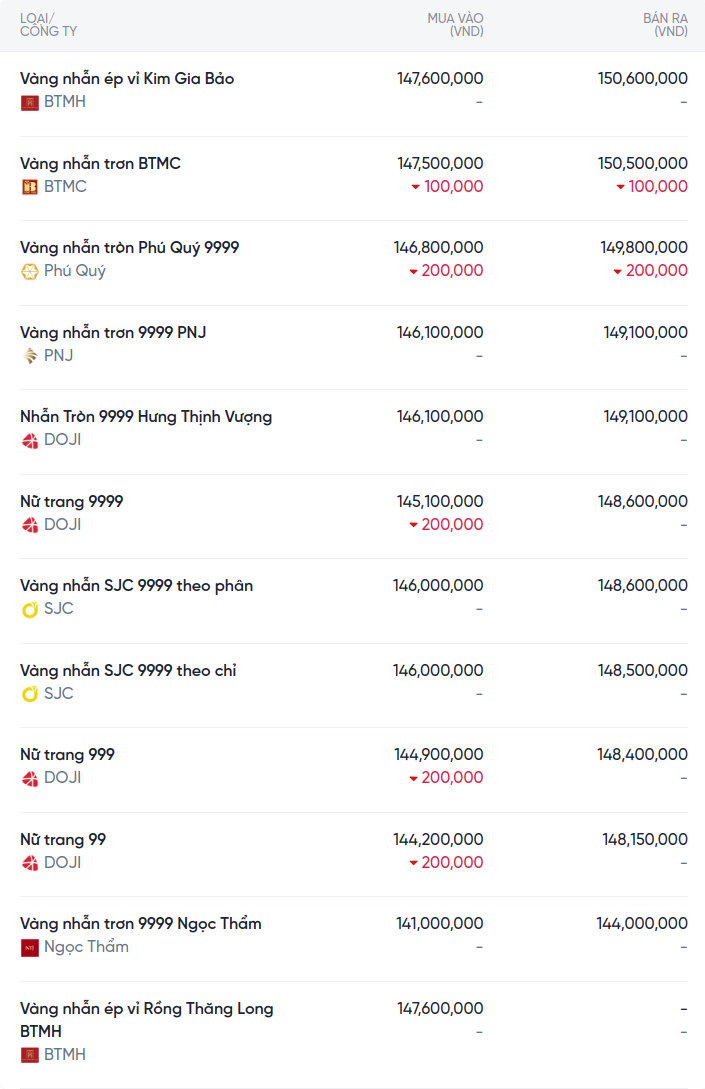Click DOJI logo under Nhẫn Tròn Hưng Thịnh Vượng

30,440
